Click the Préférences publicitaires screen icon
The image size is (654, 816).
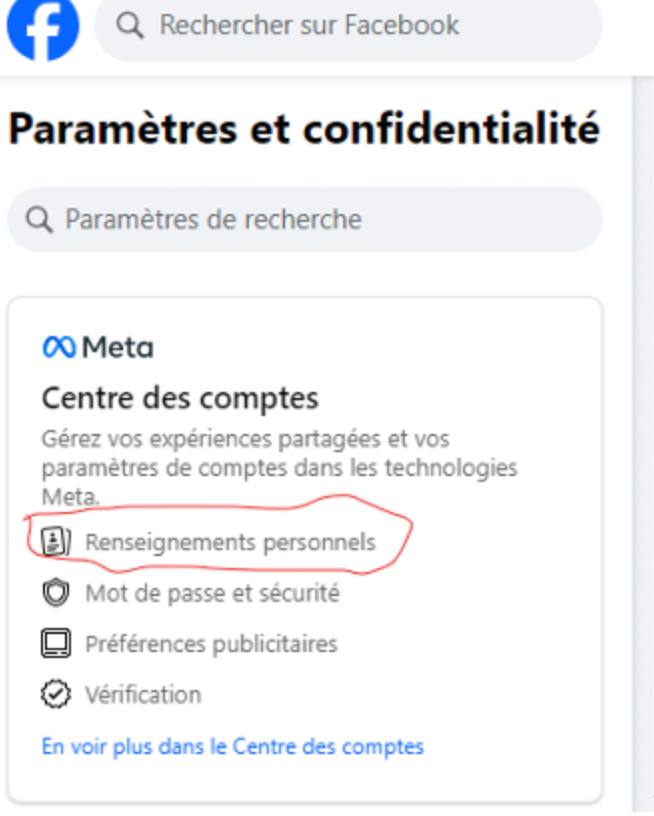click(56, 644)
